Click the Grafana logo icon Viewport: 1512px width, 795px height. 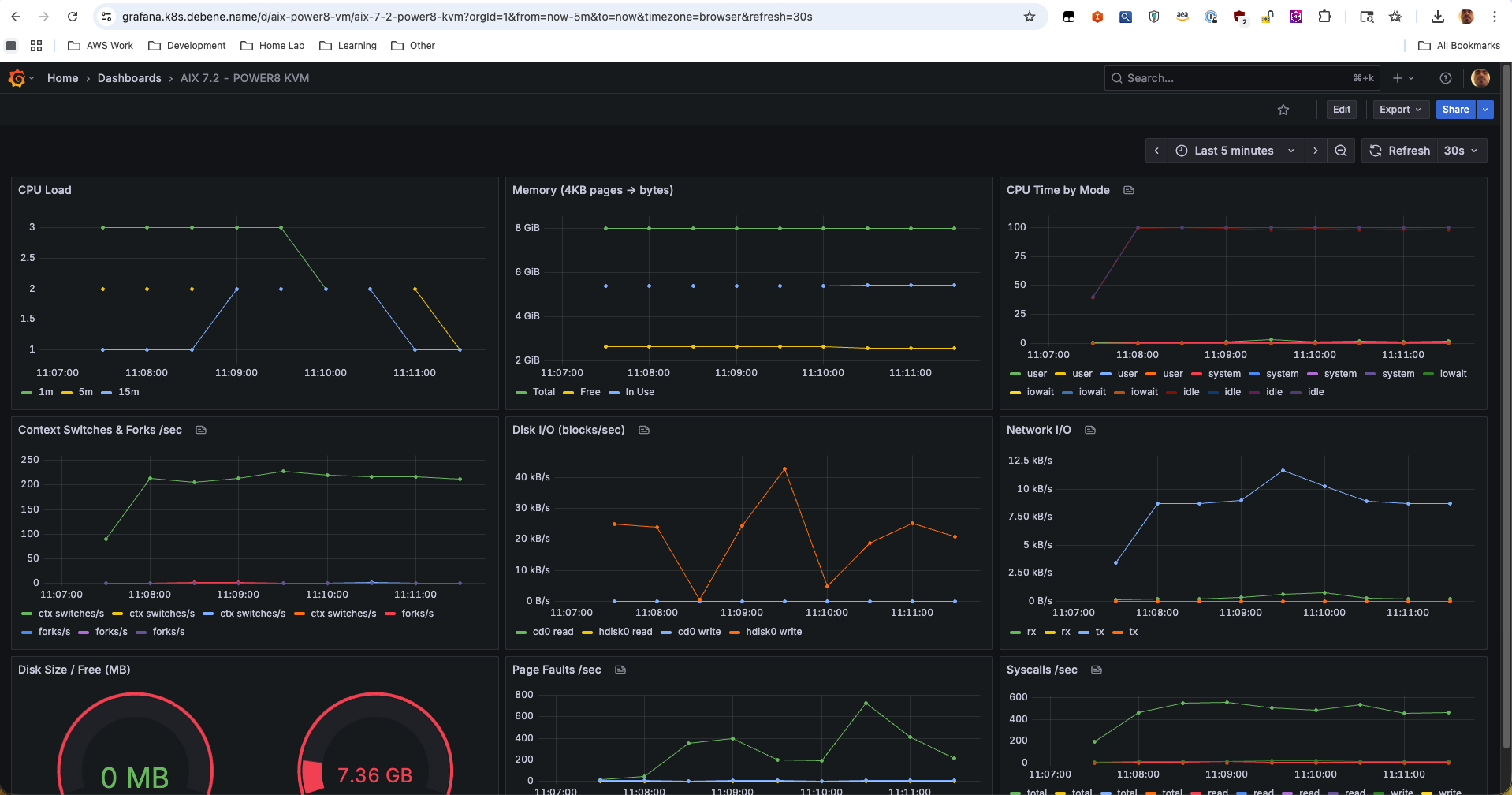coord(16,77)
